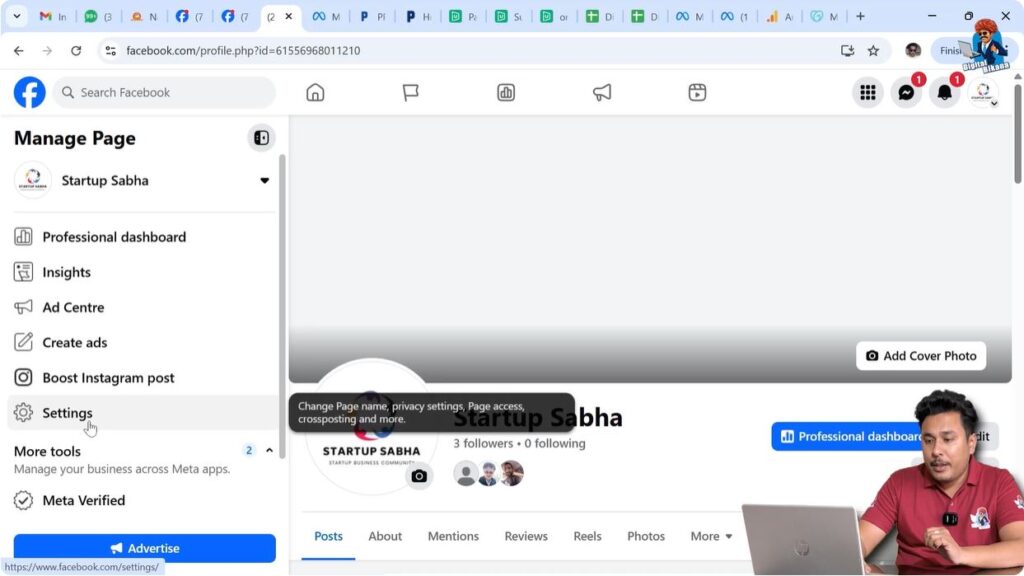The image size is (1024, 576).
Task: Click the blue Advertise button
Action: [x=145, y=548]
